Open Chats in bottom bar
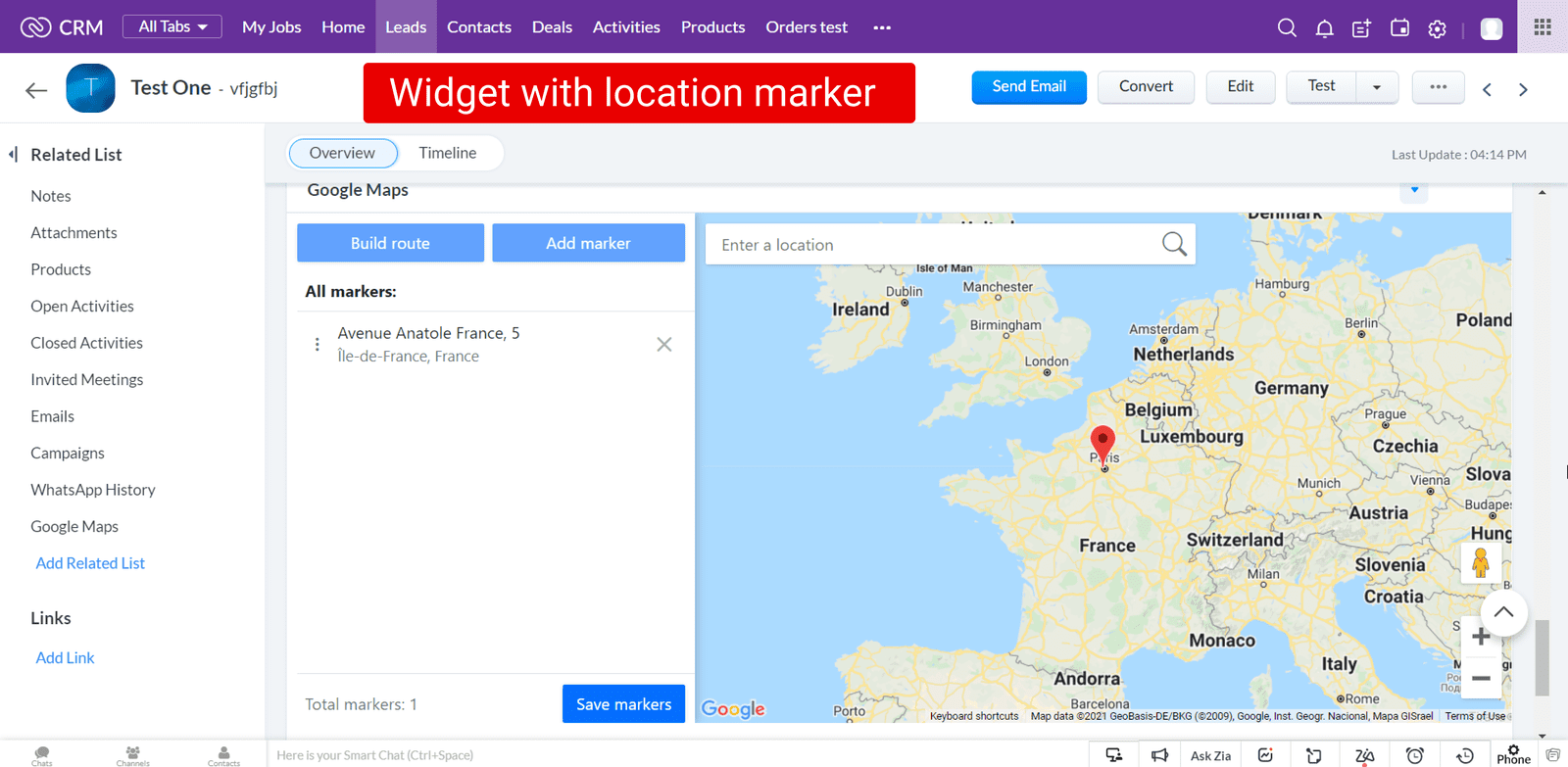Screen dimensions: 1568x767 coord(42,755)
